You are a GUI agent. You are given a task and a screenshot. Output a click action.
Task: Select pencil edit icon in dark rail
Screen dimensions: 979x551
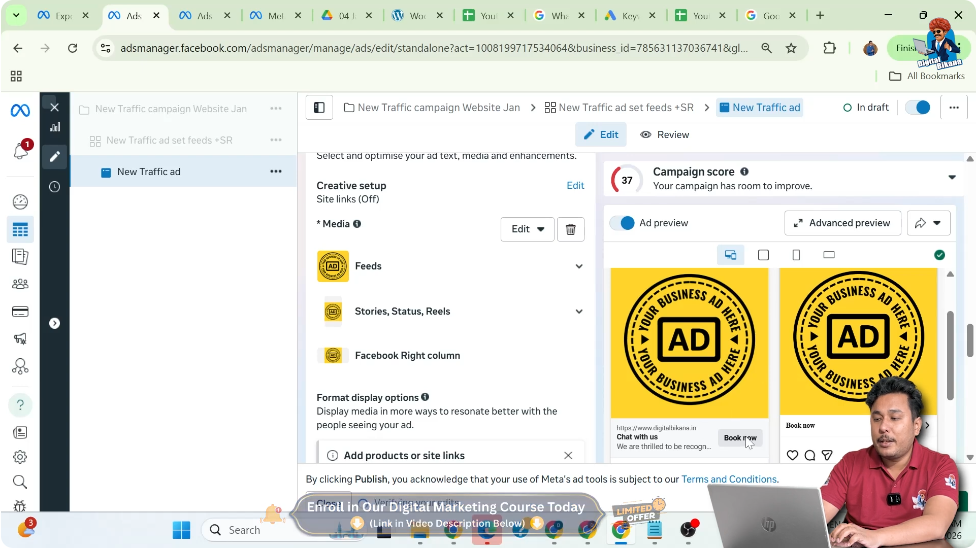(55, 157)
